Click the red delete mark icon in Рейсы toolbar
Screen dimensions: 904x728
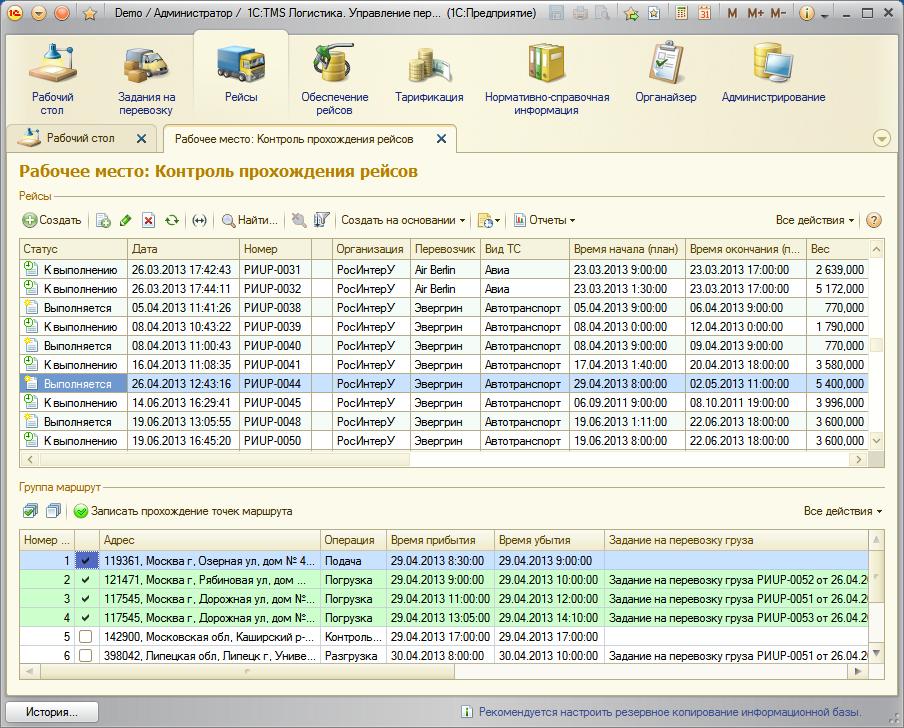tap(149, 221)
